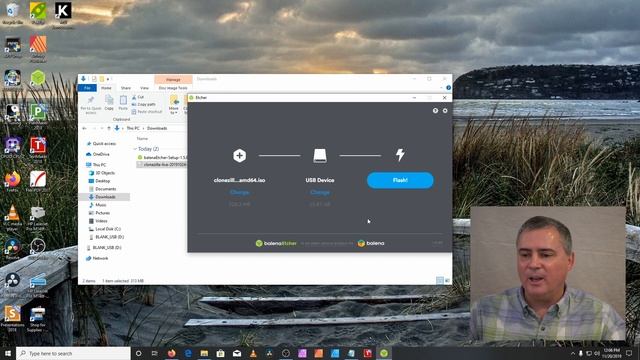Click the Type here to search box
The image size is (640, 360).
(73, 353)
